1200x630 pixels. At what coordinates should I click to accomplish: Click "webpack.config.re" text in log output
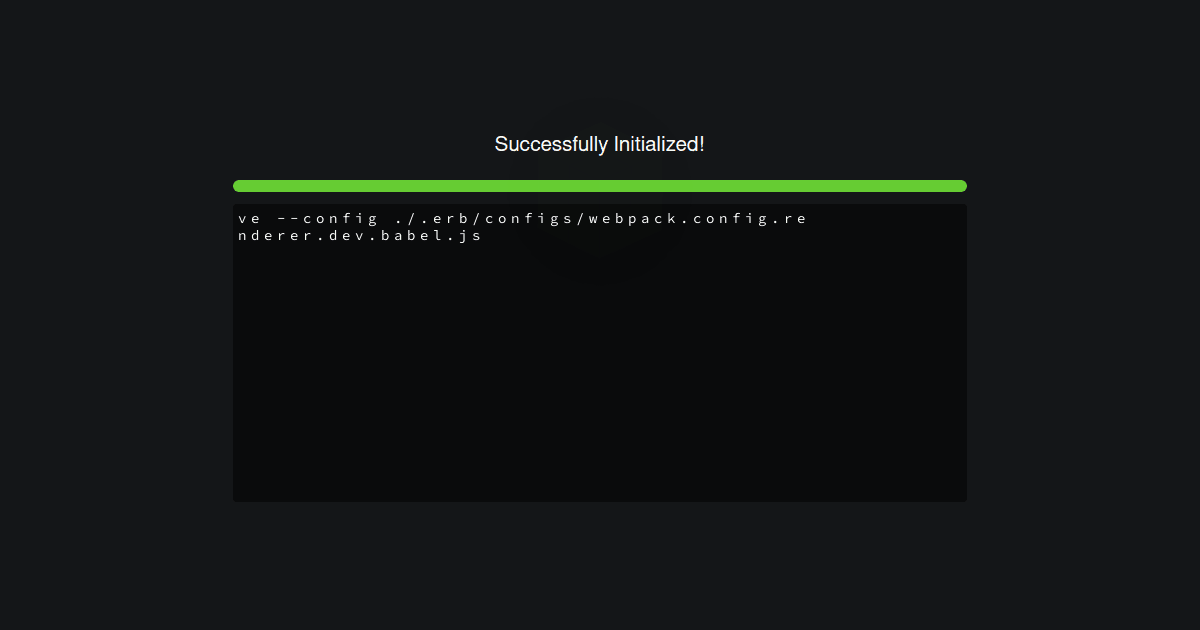tap(697, 218)
